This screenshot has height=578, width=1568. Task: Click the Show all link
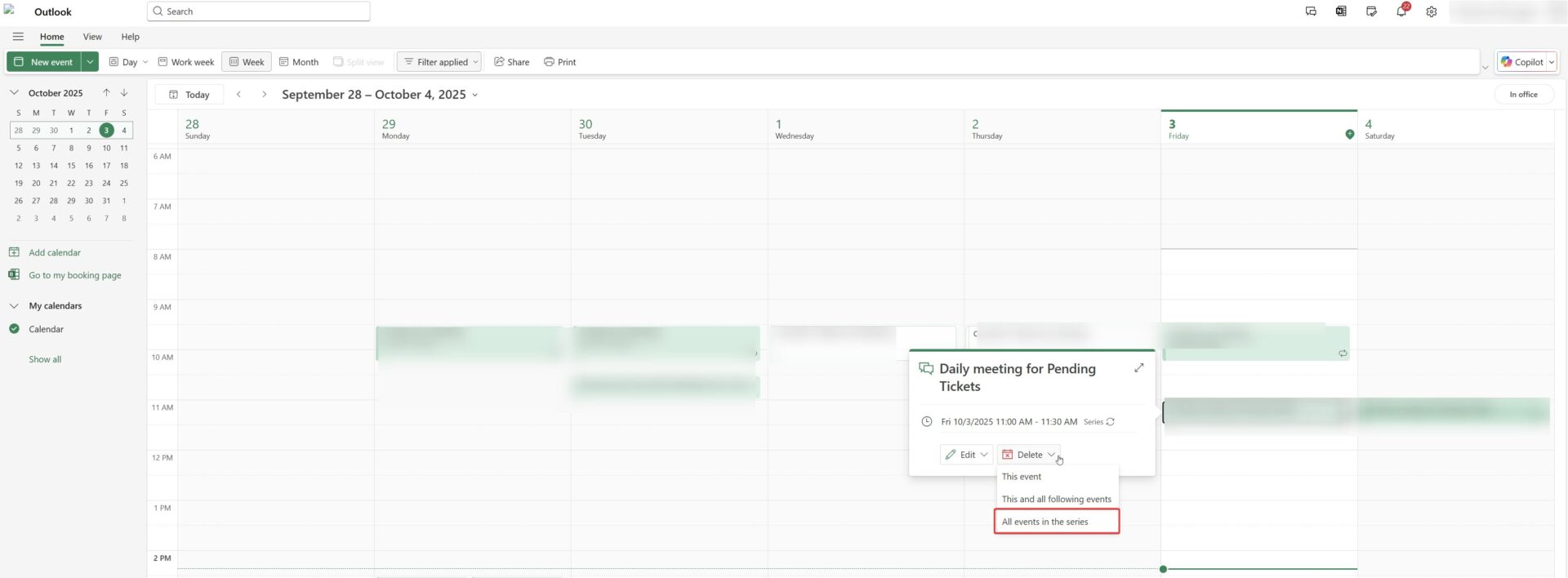point(45,359)
